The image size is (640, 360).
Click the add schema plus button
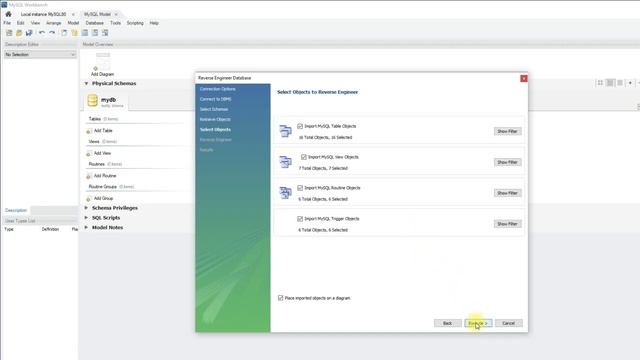(630, 83)
